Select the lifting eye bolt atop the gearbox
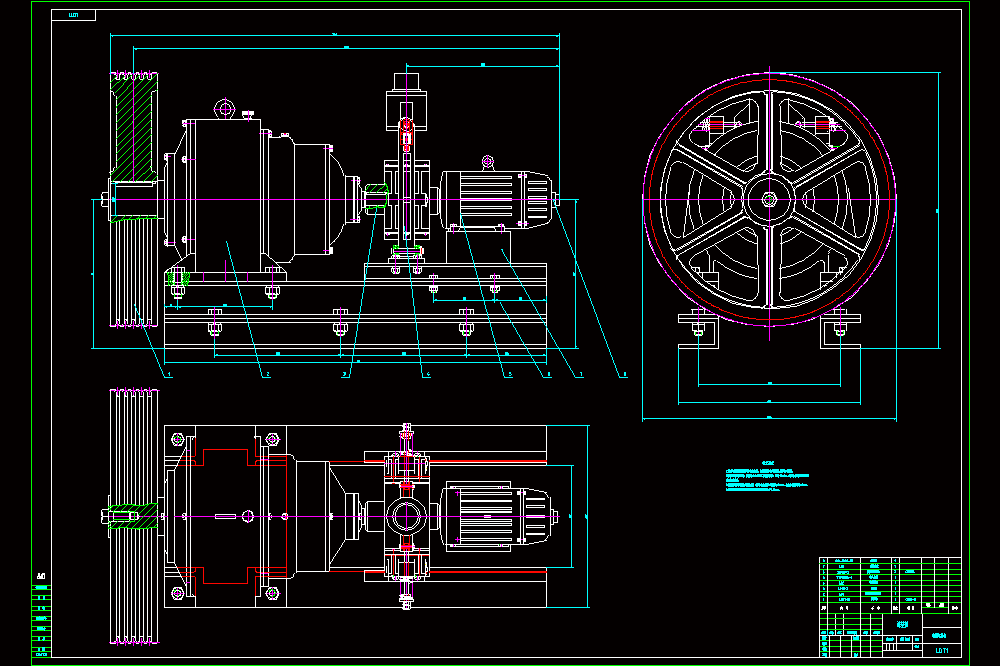The image size is (1000, 666). pyautogui.click(x=224, y=109)
